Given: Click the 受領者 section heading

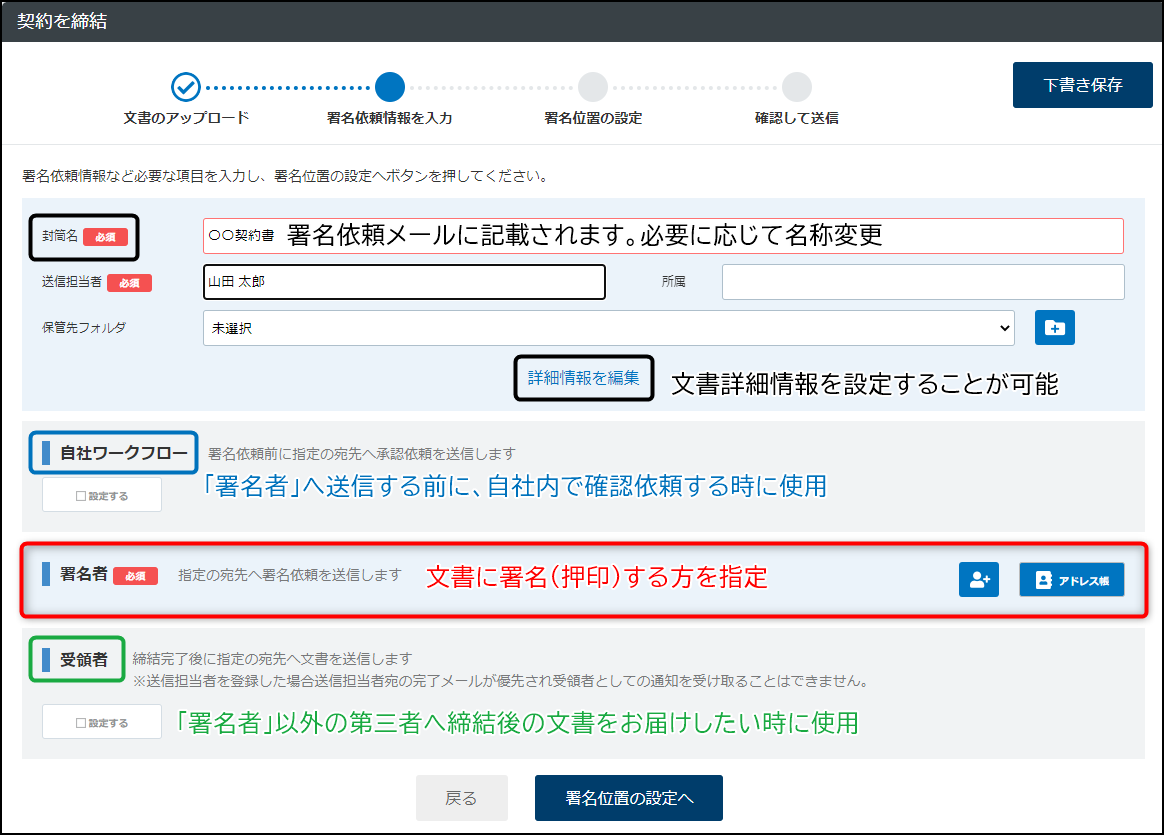Looking at the screenshot, I should (x=84, y=659).
